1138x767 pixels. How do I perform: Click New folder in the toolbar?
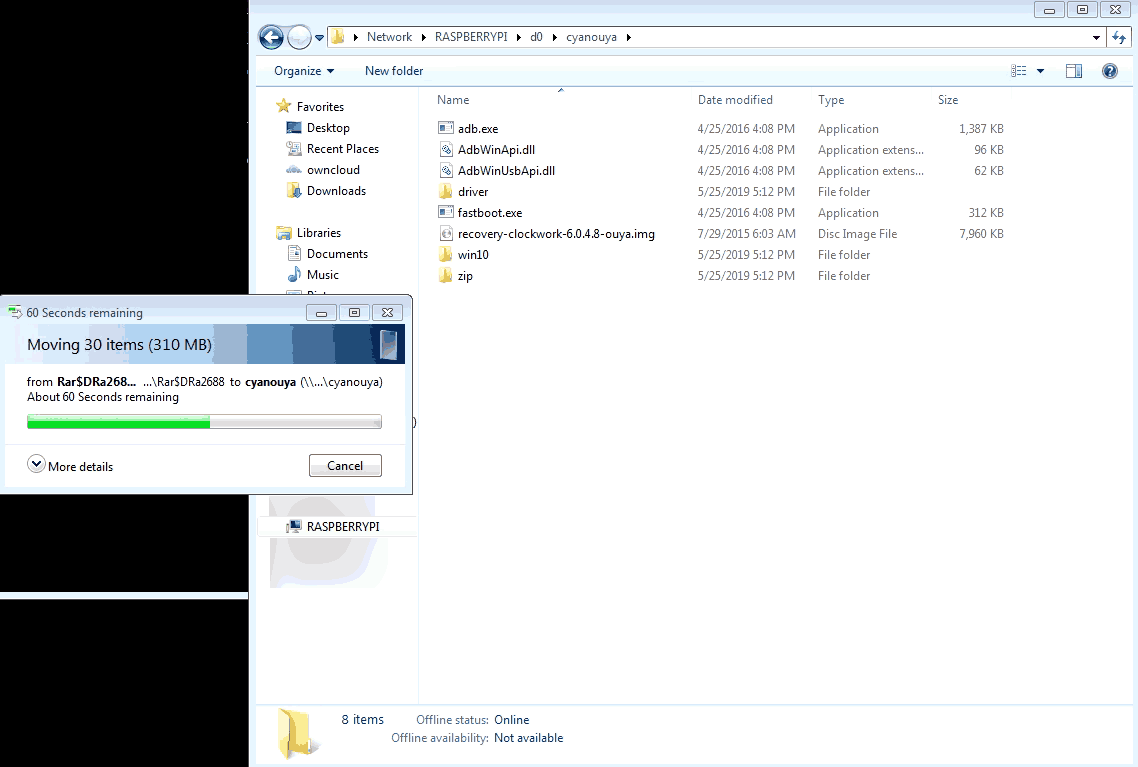[x=394, y=70]
